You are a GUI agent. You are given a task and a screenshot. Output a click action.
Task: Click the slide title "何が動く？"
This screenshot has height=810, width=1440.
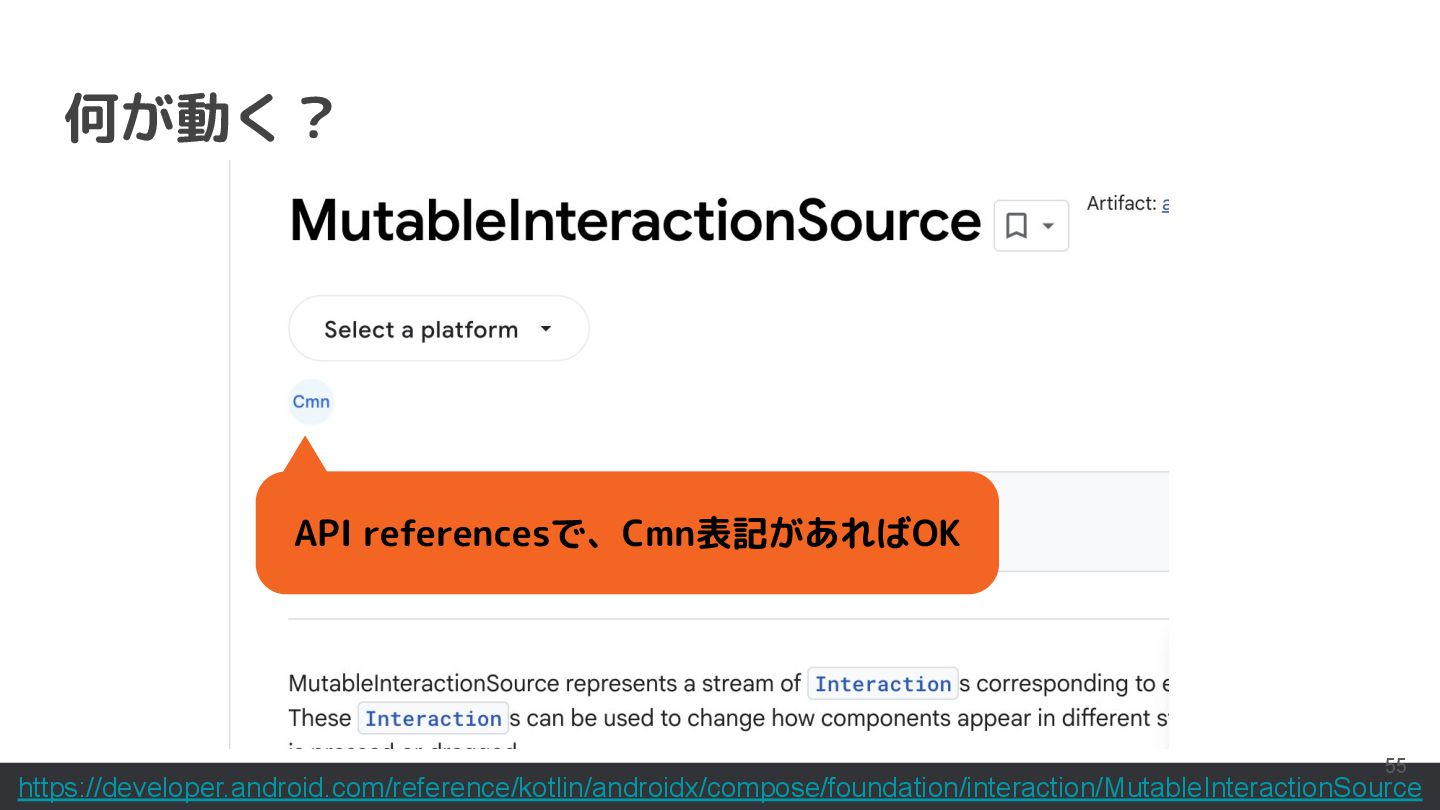click(199, 118)
